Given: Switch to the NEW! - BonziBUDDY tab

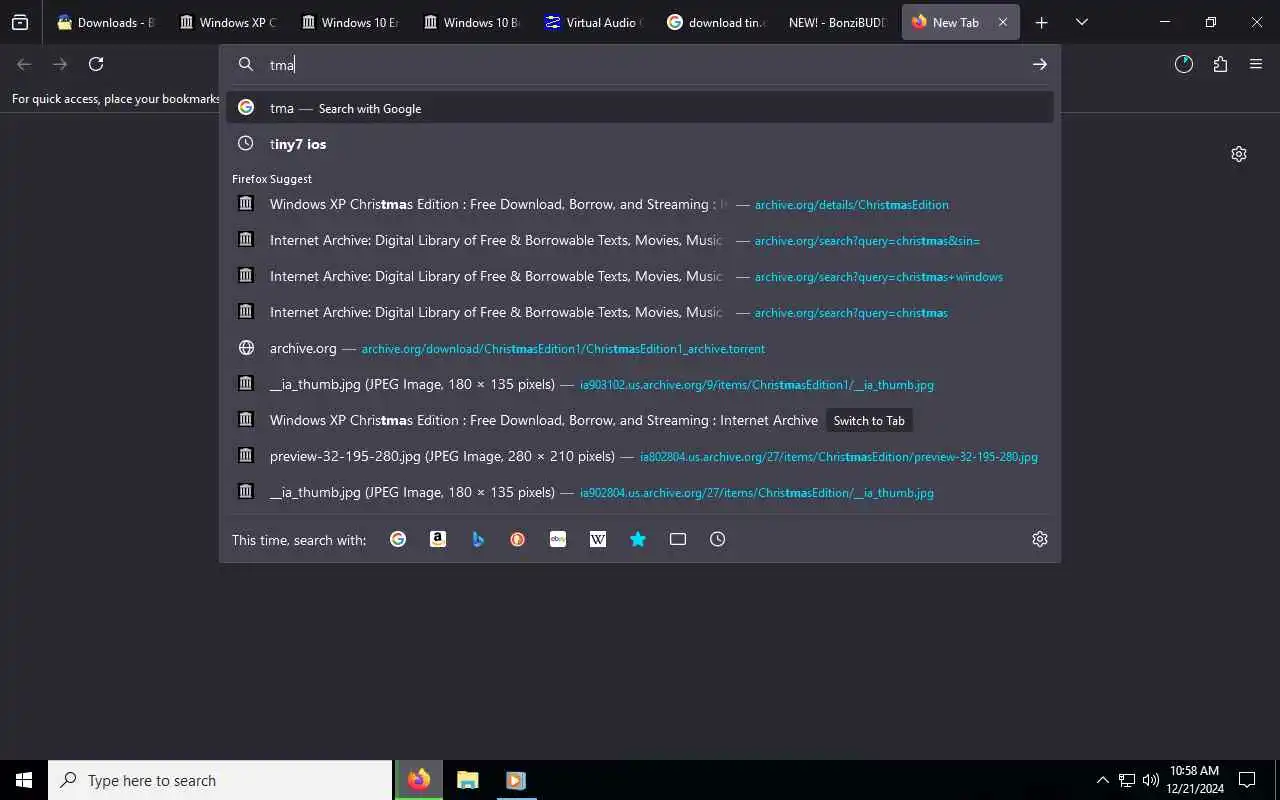Looking at the screenshot, I should 838,22.
